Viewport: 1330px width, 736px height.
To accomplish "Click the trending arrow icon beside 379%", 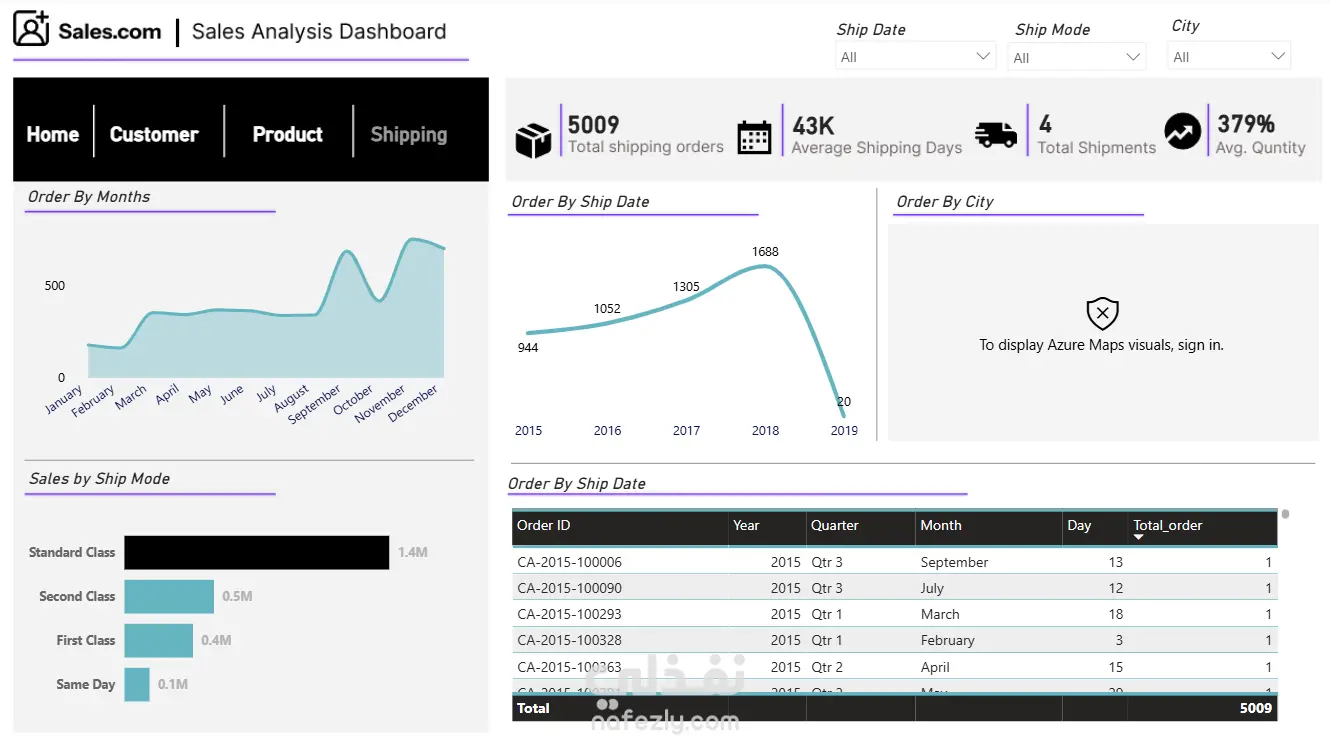I will 1182,132.
